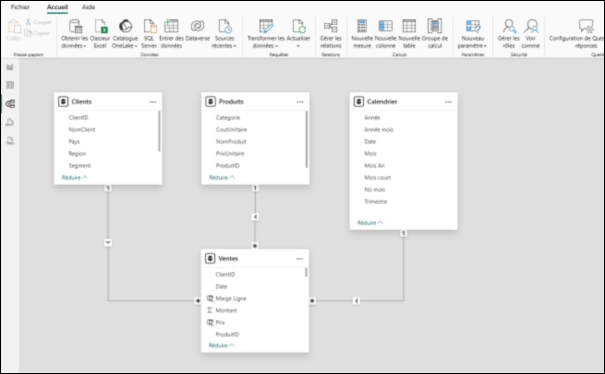Select the Clients table header

coord(108,102)
